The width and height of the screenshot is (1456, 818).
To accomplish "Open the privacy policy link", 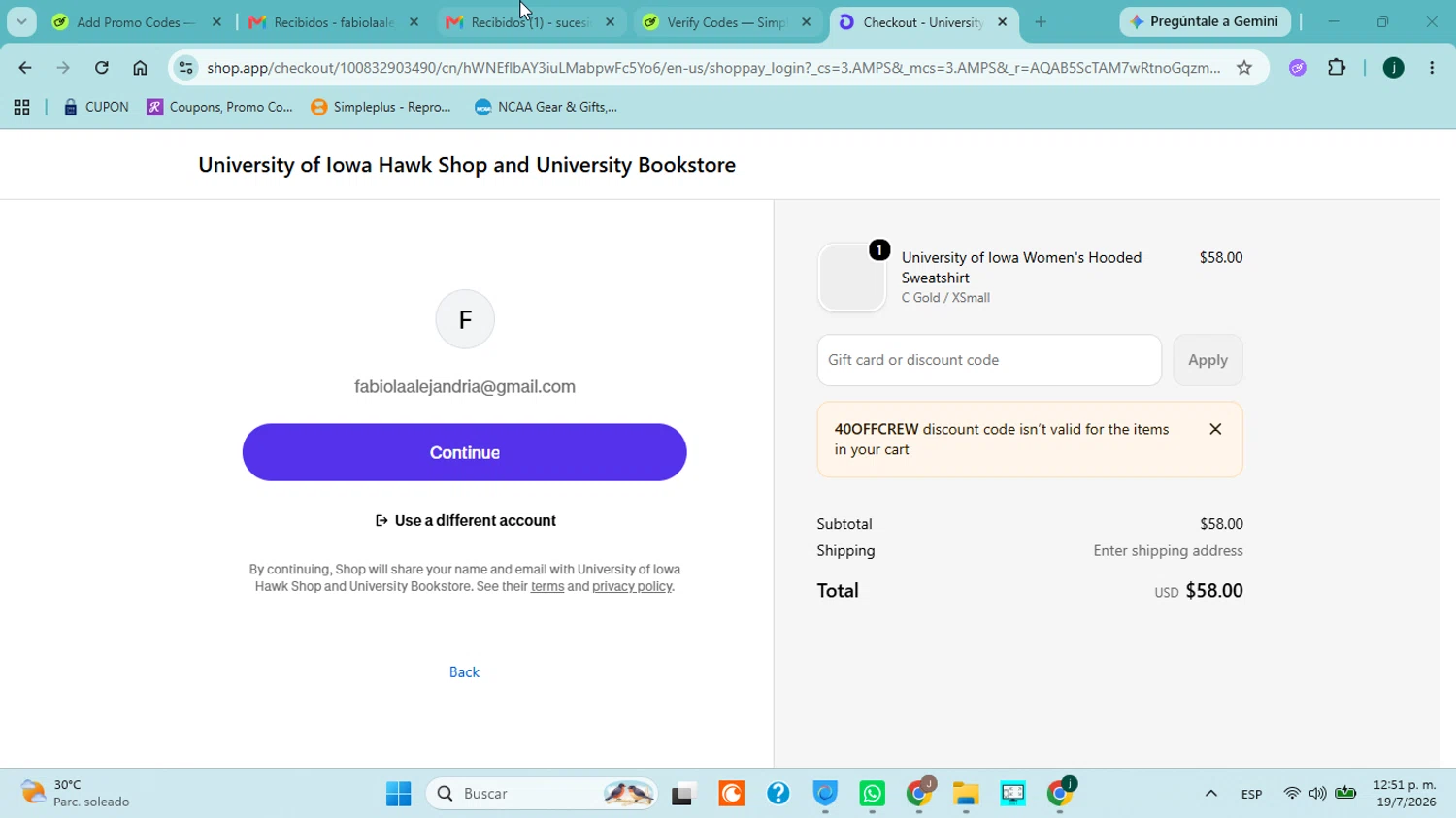I will (x=632, y=587).
